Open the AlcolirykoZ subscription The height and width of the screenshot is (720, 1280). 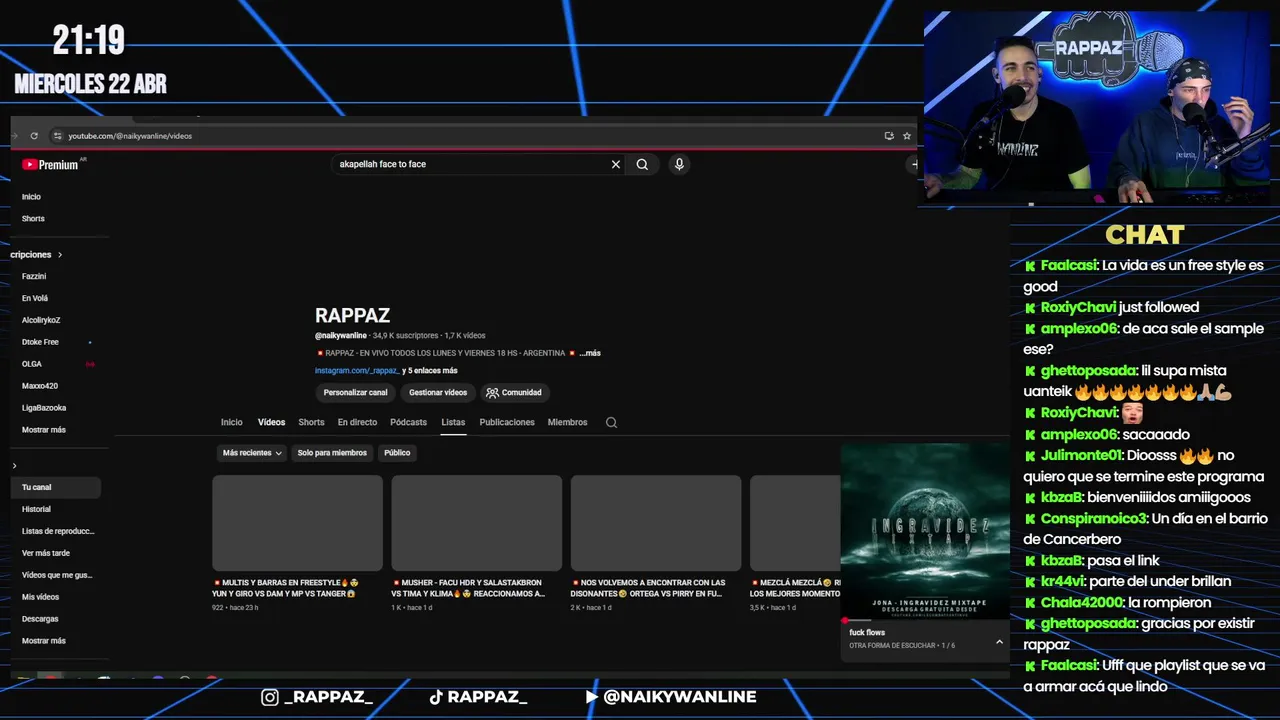pos(41,321)
